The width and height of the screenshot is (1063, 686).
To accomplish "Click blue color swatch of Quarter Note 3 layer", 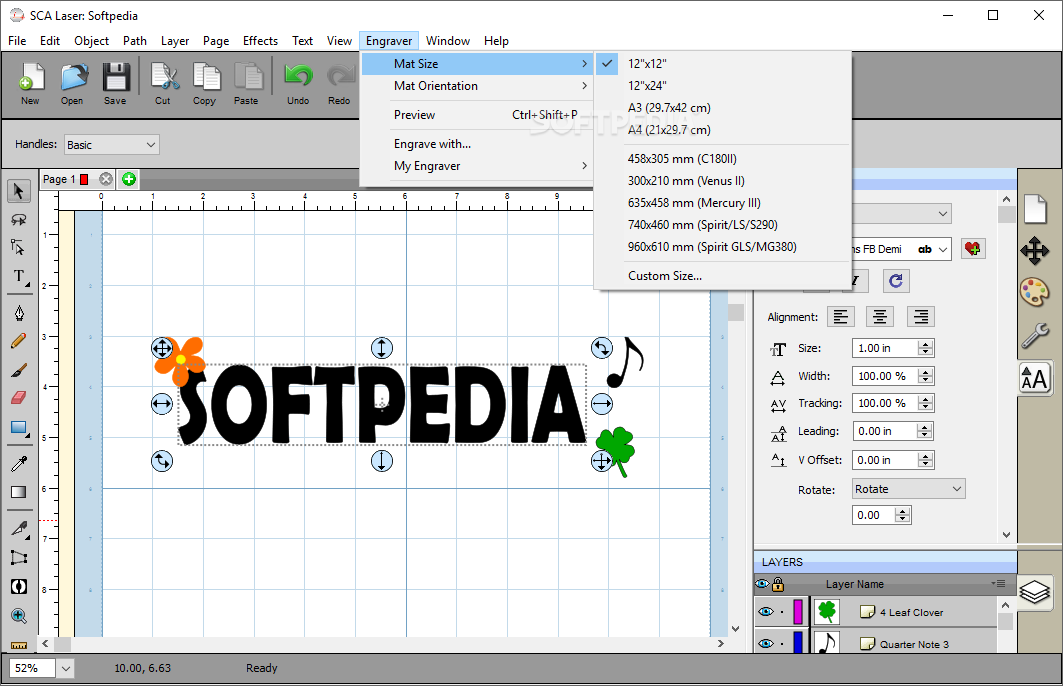I will (798, 642).
